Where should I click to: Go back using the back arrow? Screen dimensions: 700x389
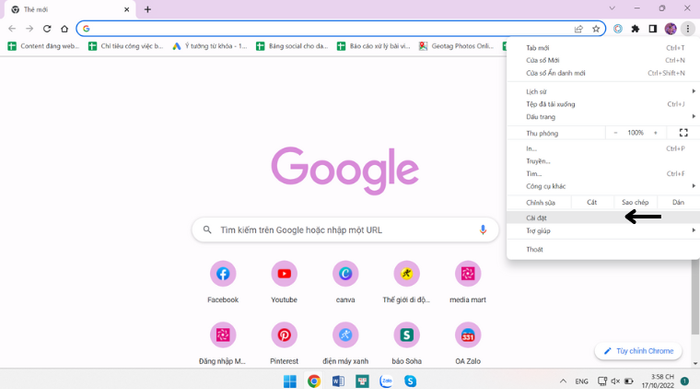pos(12,29)
